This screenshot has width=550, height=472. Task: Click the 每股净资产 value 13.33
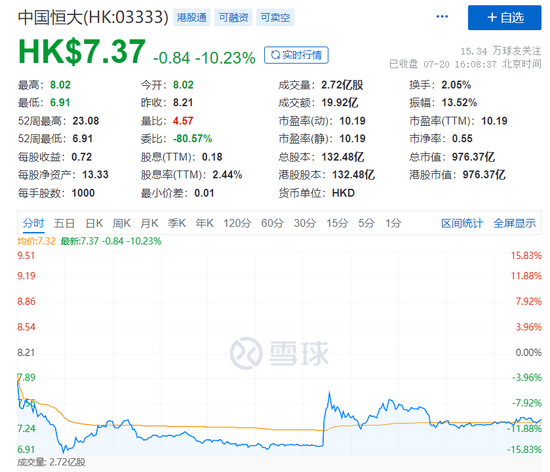(95, 175)
